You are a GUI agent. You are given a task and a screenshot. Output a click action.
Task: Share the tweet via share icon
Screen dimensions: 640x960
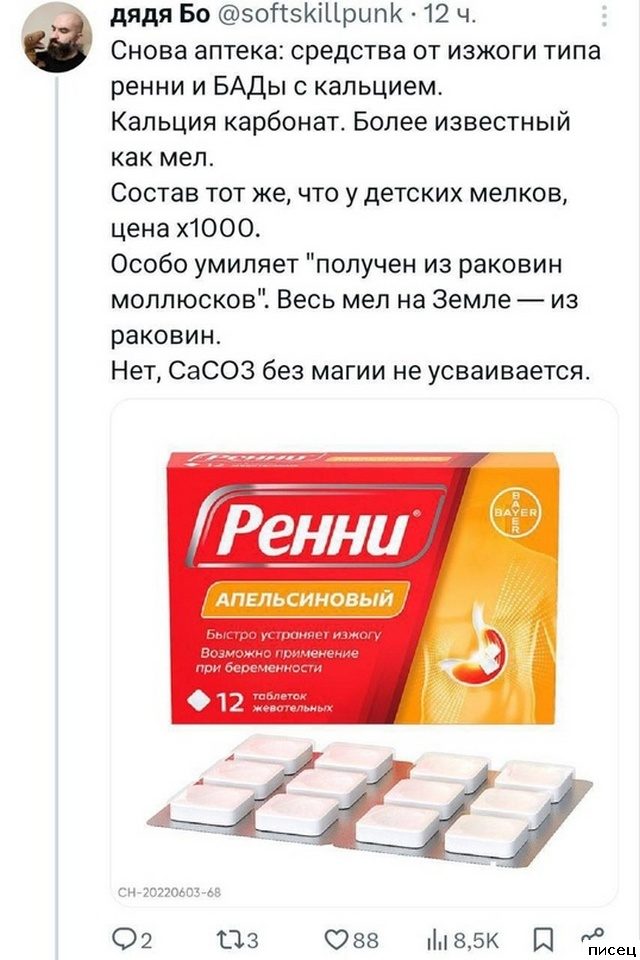593,935
